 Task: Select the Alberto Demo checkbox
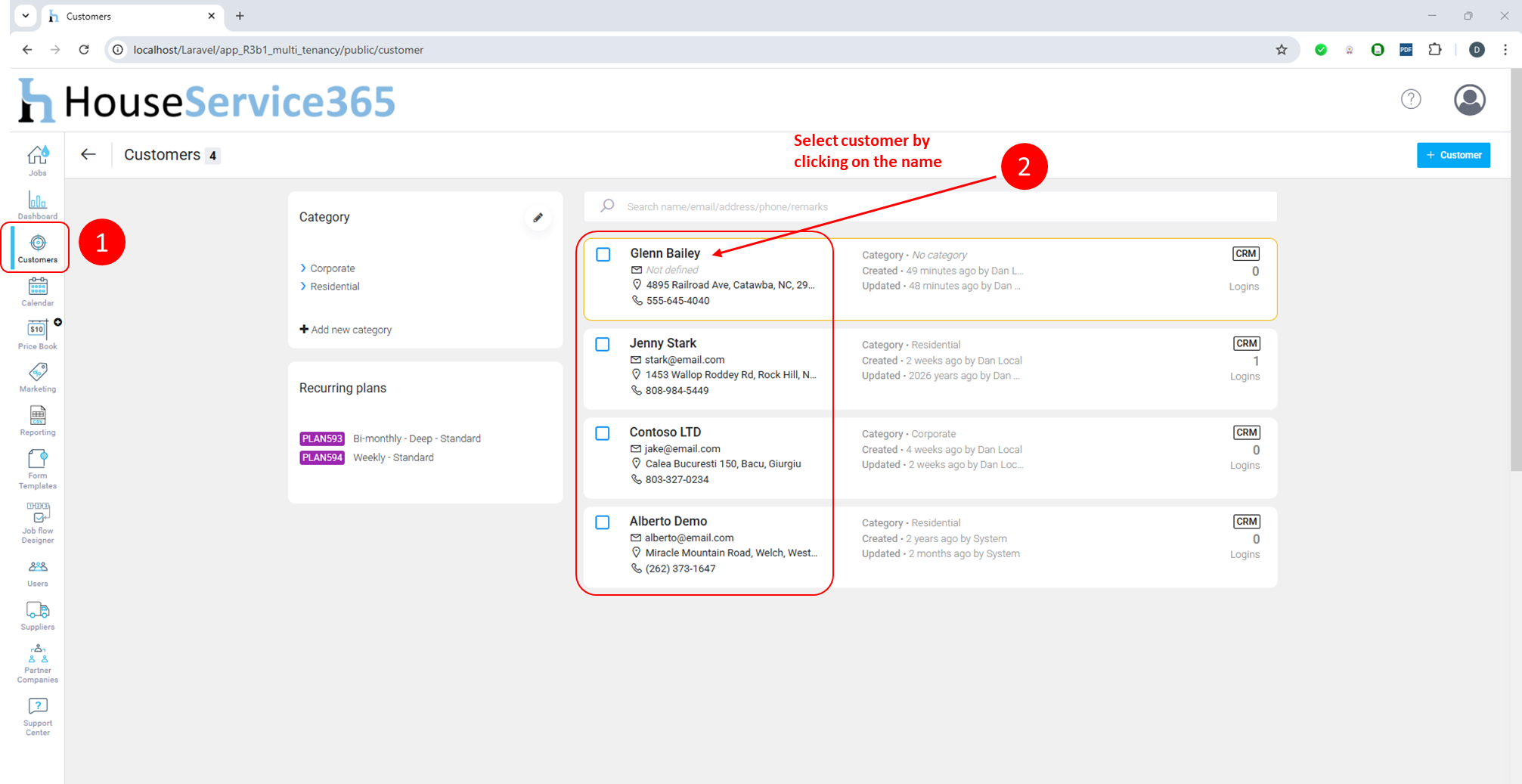[603, 522]
